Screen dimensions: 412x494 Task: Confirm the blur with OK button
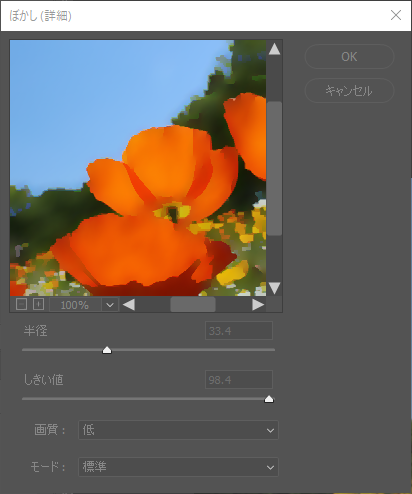[x=349, y=57]
